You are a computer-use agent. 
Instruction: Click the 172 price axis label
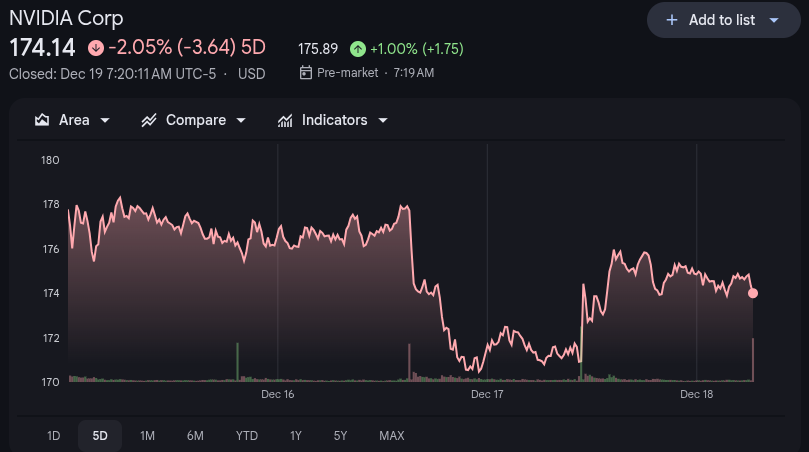coord(51,338)
